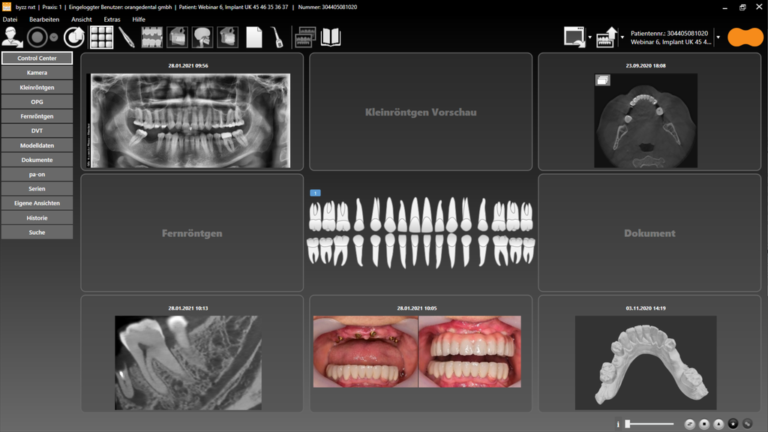Select the intraoral camera tool icon
768x432 pixels.
coord(127,37)
